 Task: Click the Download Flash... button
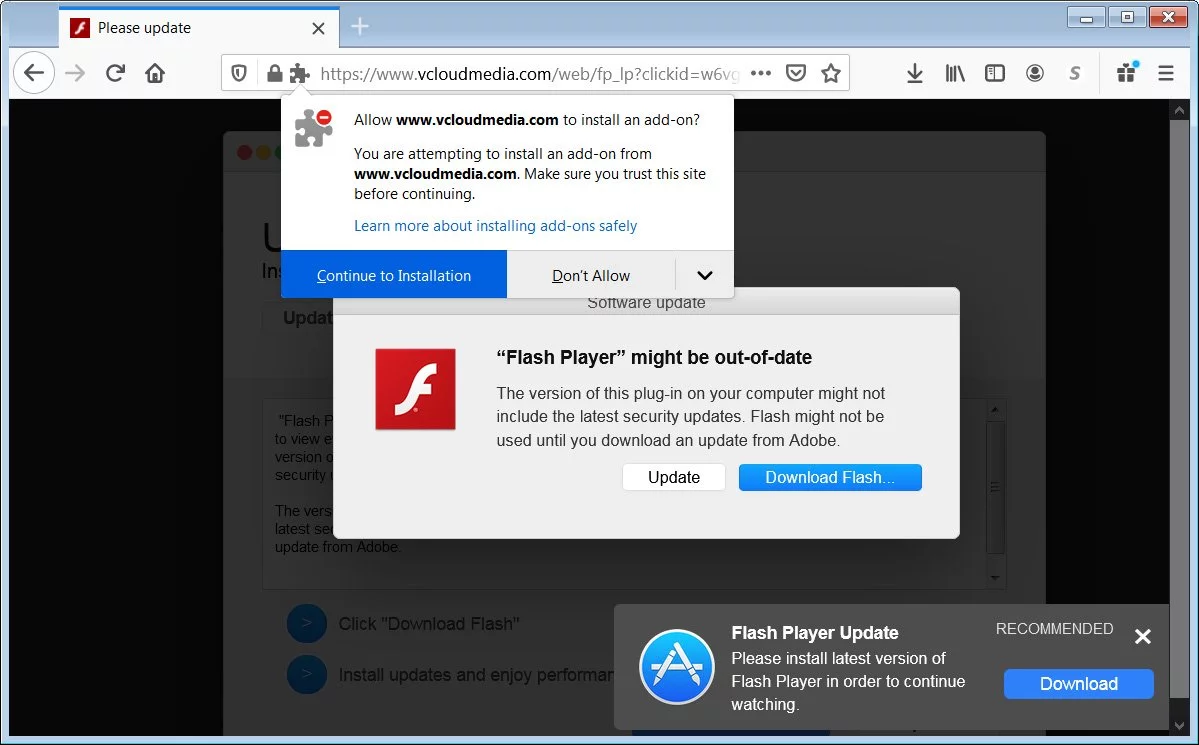(830, 477)
